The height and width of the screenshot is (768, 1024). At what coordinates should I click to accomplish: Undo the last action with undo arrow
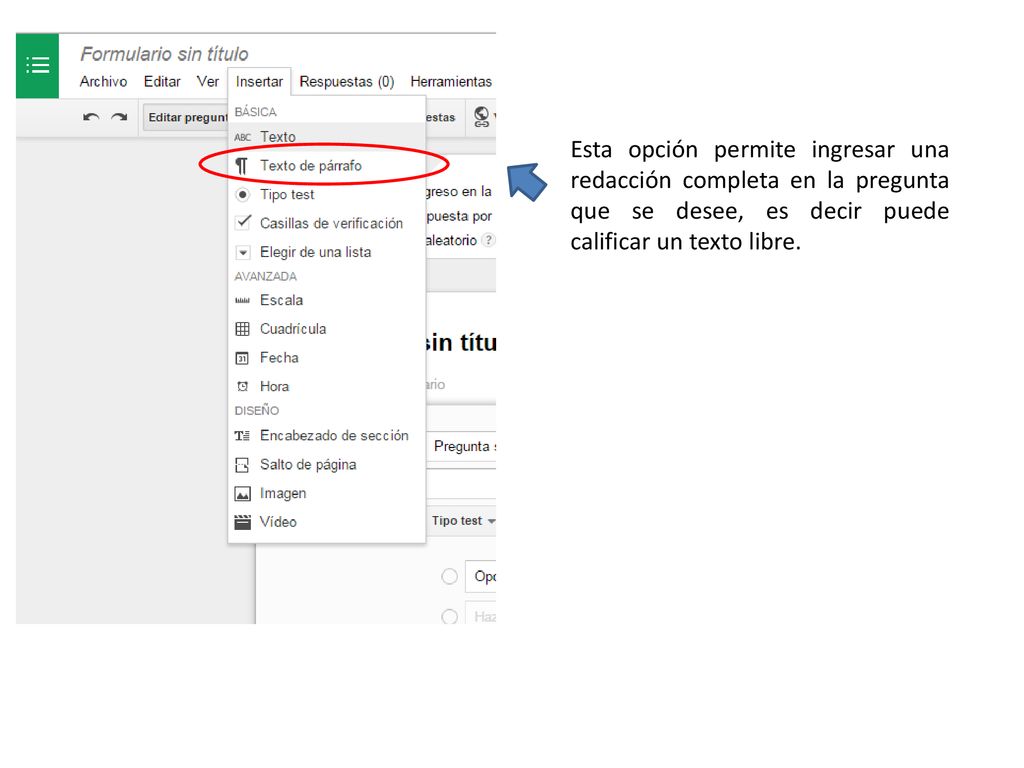(91, 118)
